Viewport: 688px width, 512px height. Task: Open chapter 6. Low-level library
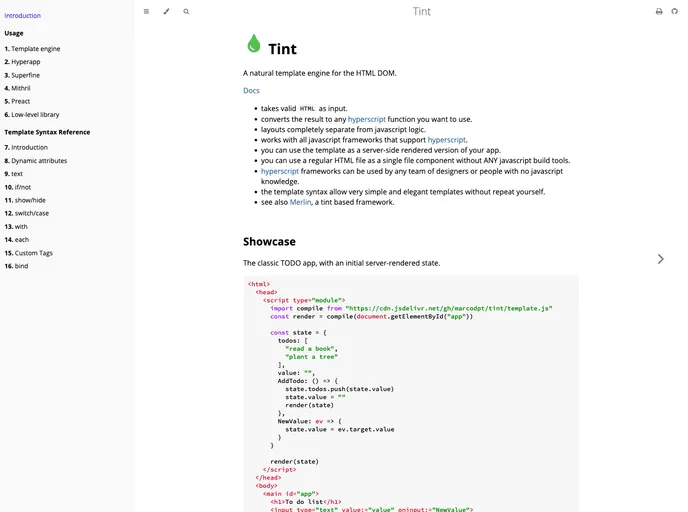[32, 115]
